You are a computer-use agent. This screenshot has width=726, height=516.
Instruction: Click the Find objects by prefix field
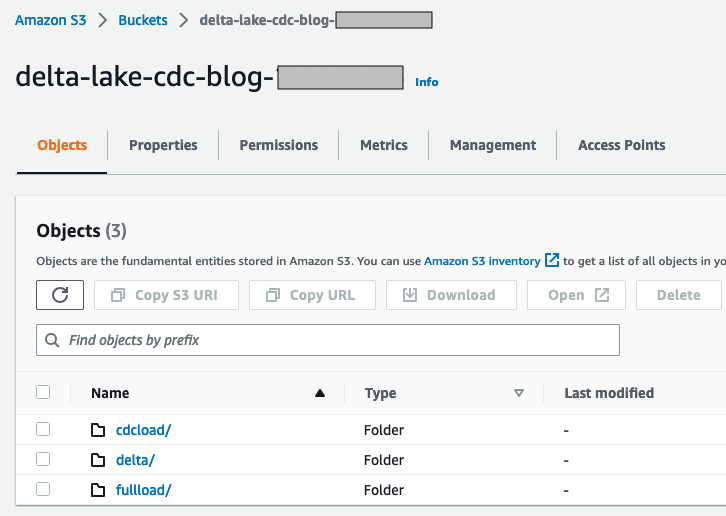340,341
